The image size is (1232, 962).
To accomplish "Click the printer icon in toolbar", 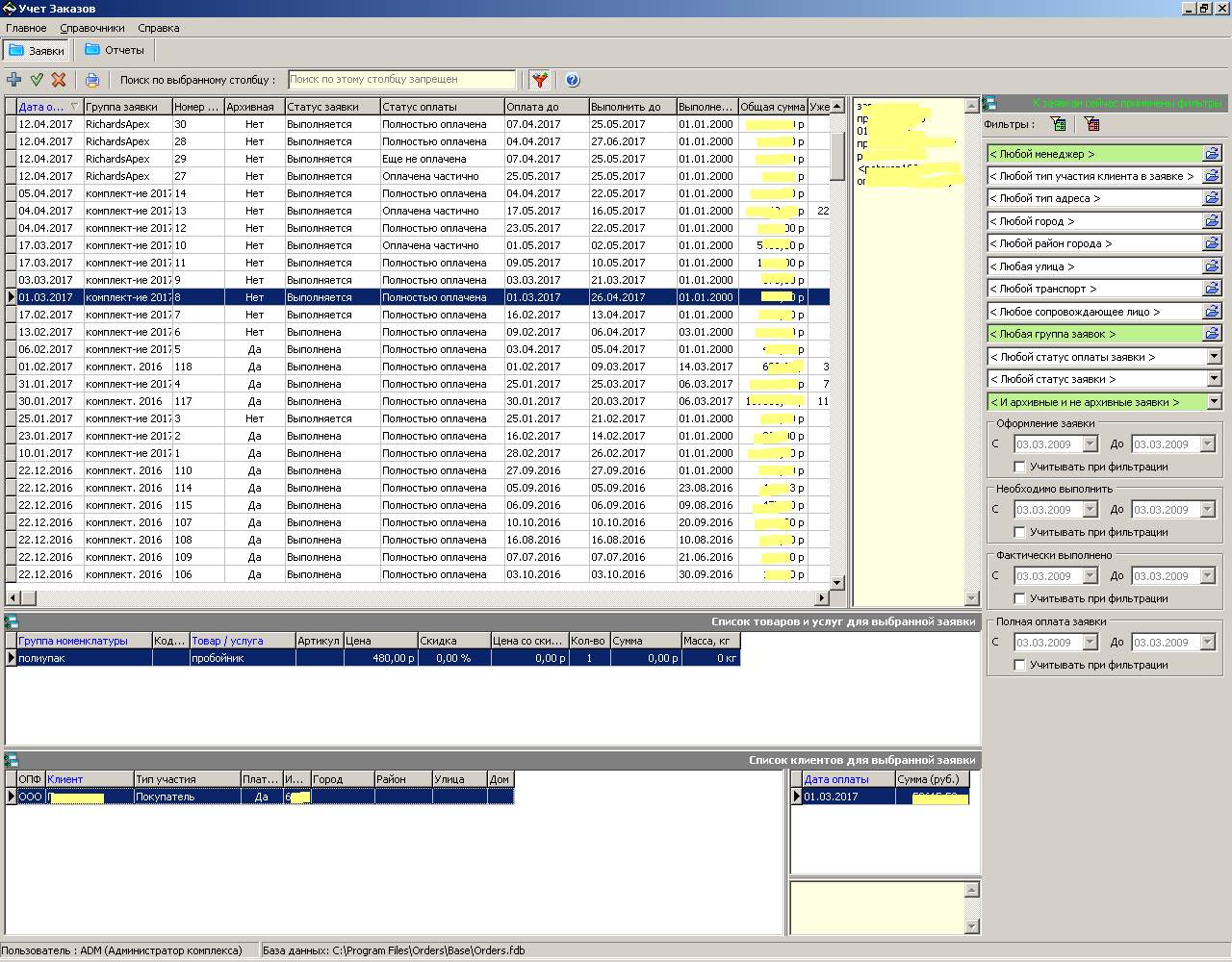I will click(x=91, y=80).
